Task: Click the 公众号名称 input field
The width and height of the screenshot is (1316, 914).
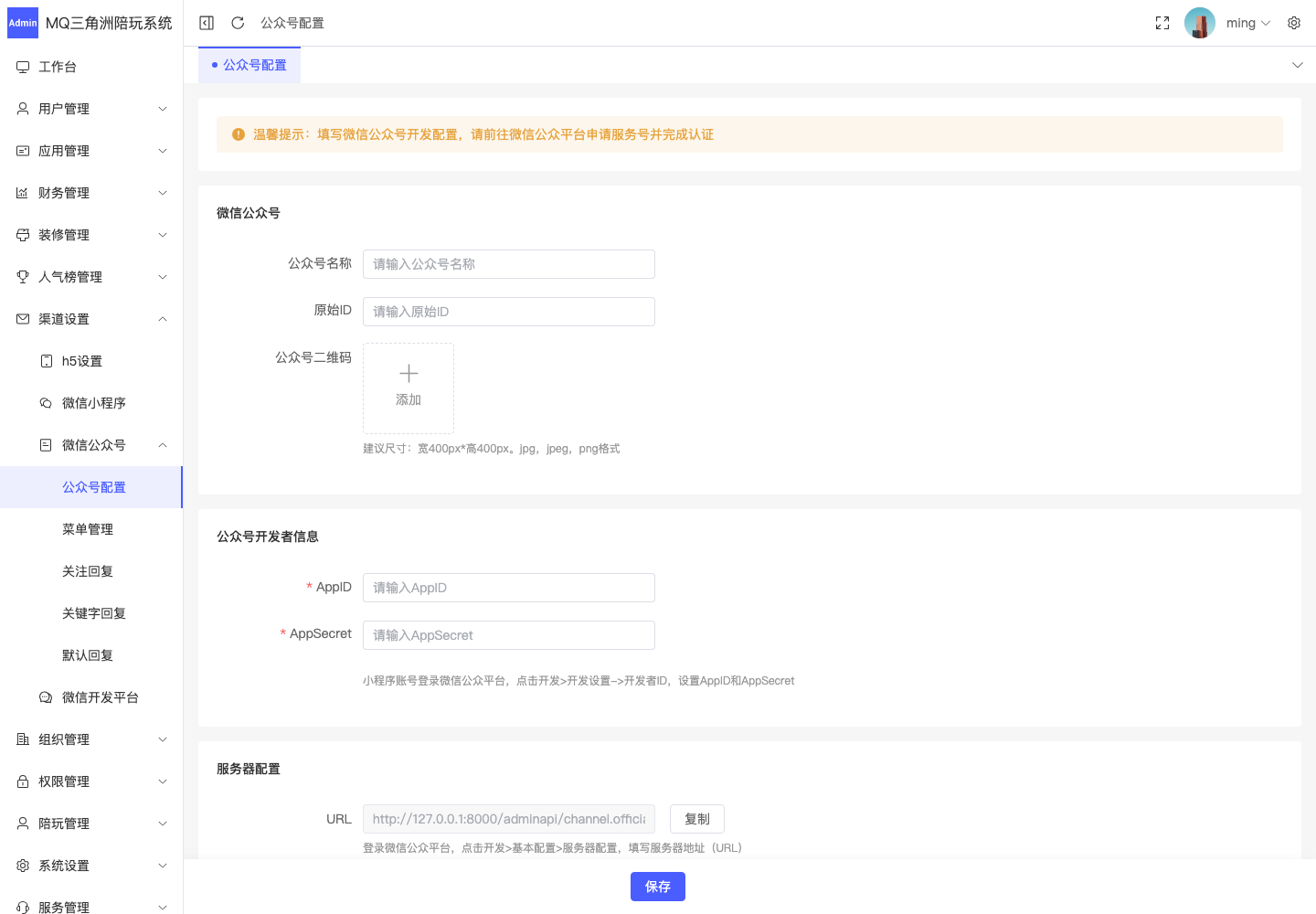Action: 509,264
